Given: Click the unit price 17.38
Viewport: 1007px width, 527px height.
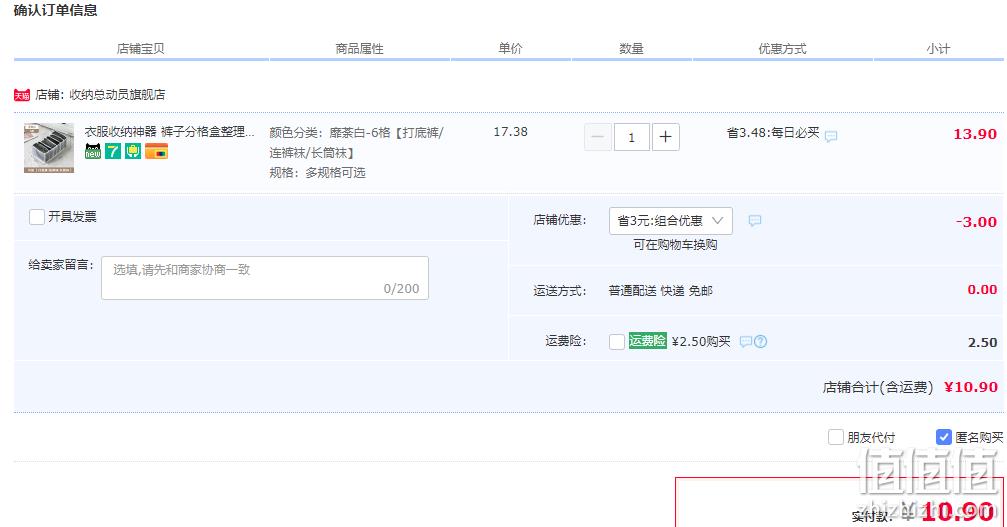Looking at the screenshot, I should coord(511,132).
